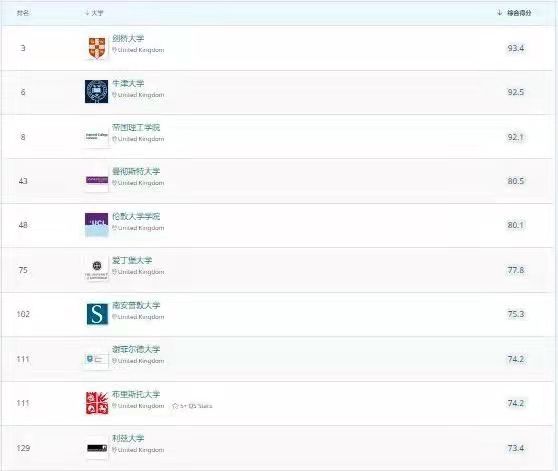Click the UCL purple logo
Image resolution: width=558 pixels, height=471 pixels.
pos(96,225)
